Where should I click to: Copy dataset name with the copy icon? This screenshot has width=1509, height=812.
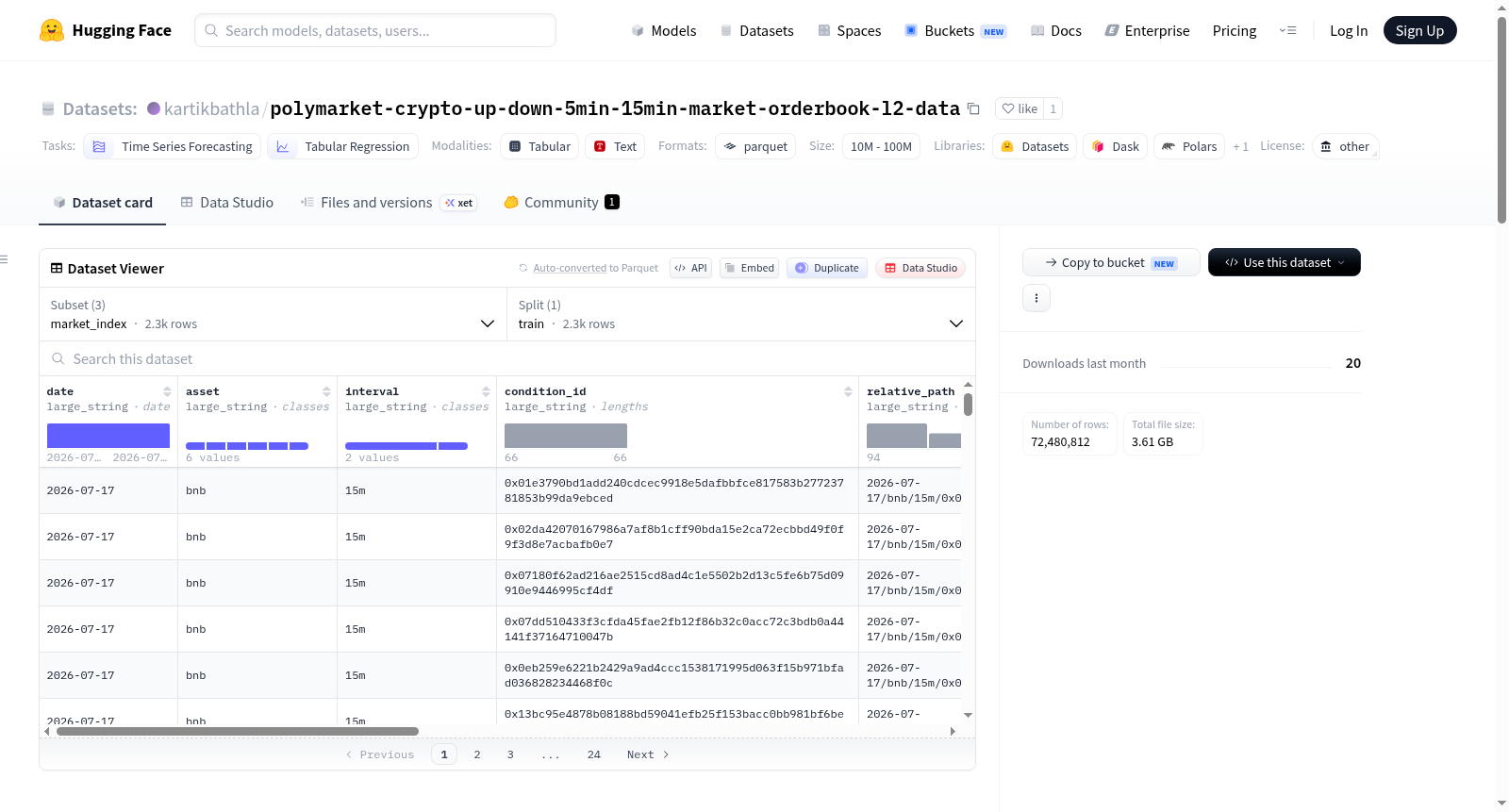(973, 108)
